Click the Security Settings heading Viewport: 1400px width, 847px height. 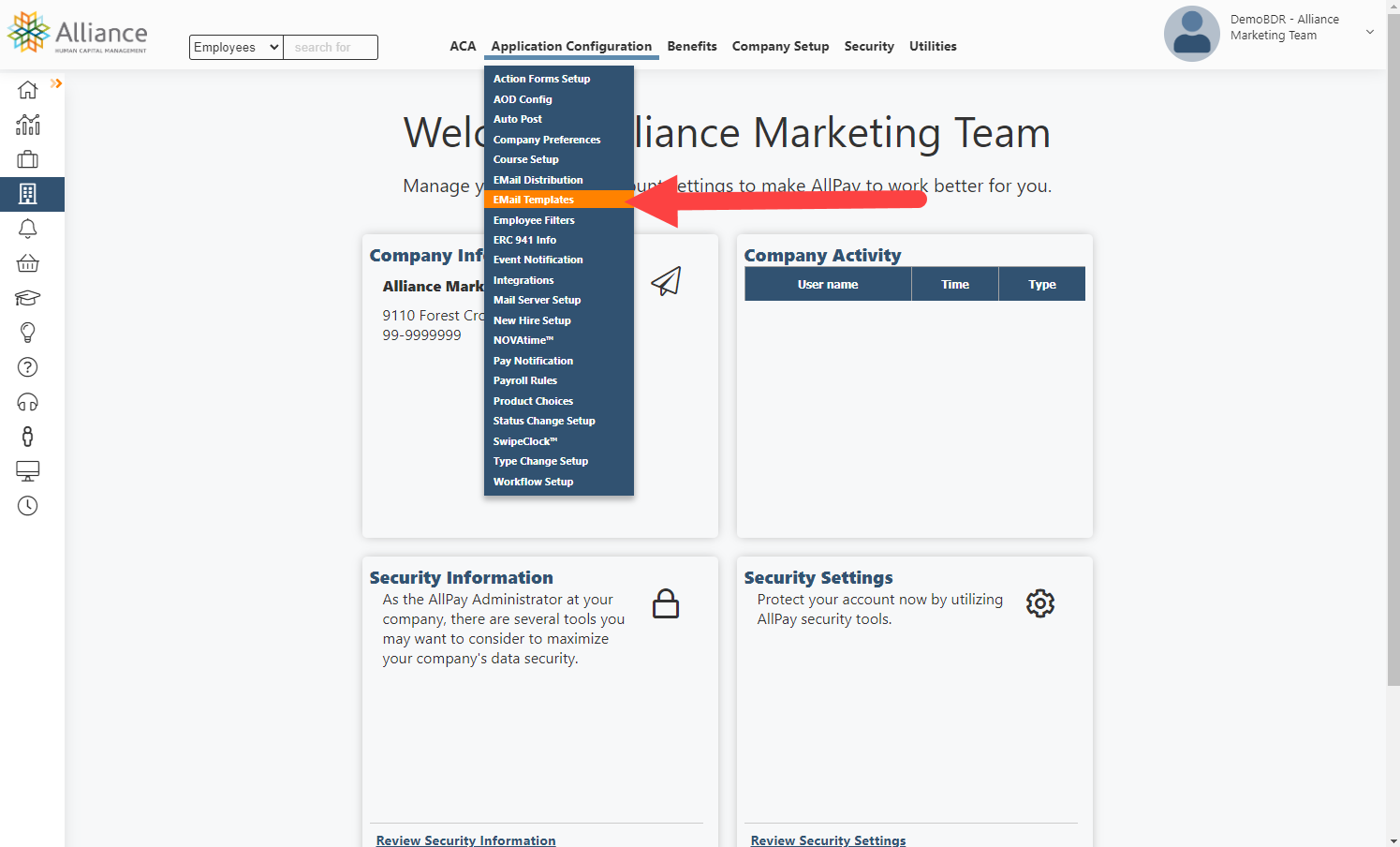[818, 577]
